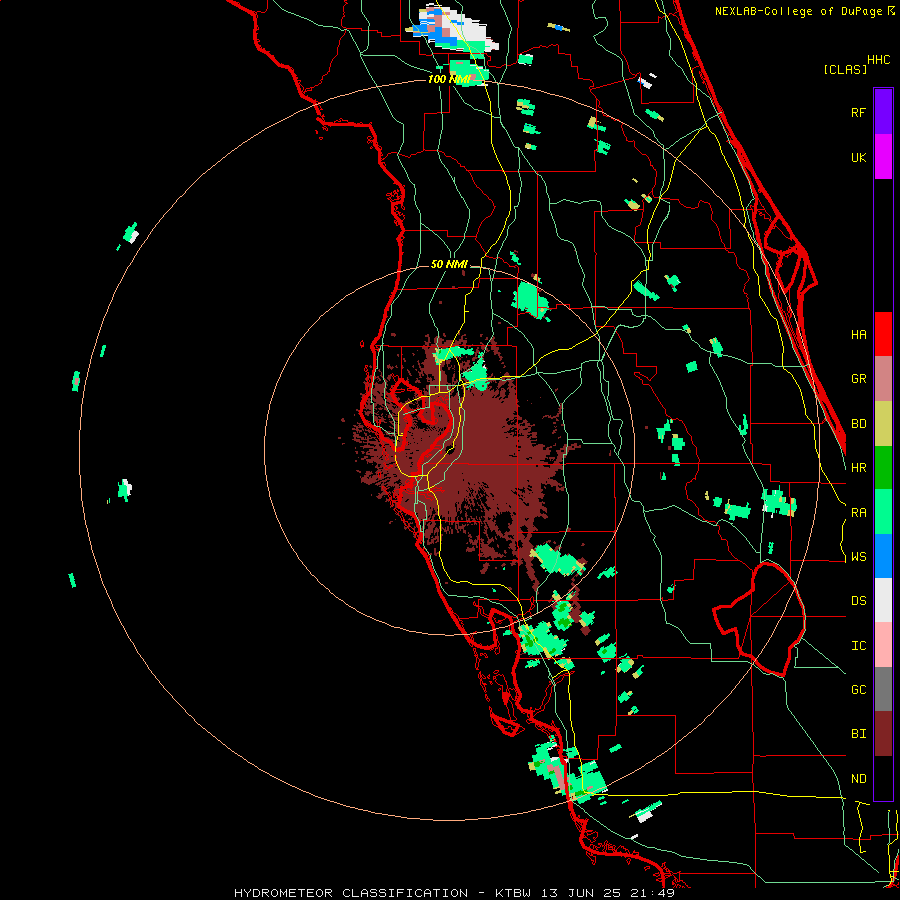
Task: Select the dusty pink GR swatch
Action: pos(883,379)
